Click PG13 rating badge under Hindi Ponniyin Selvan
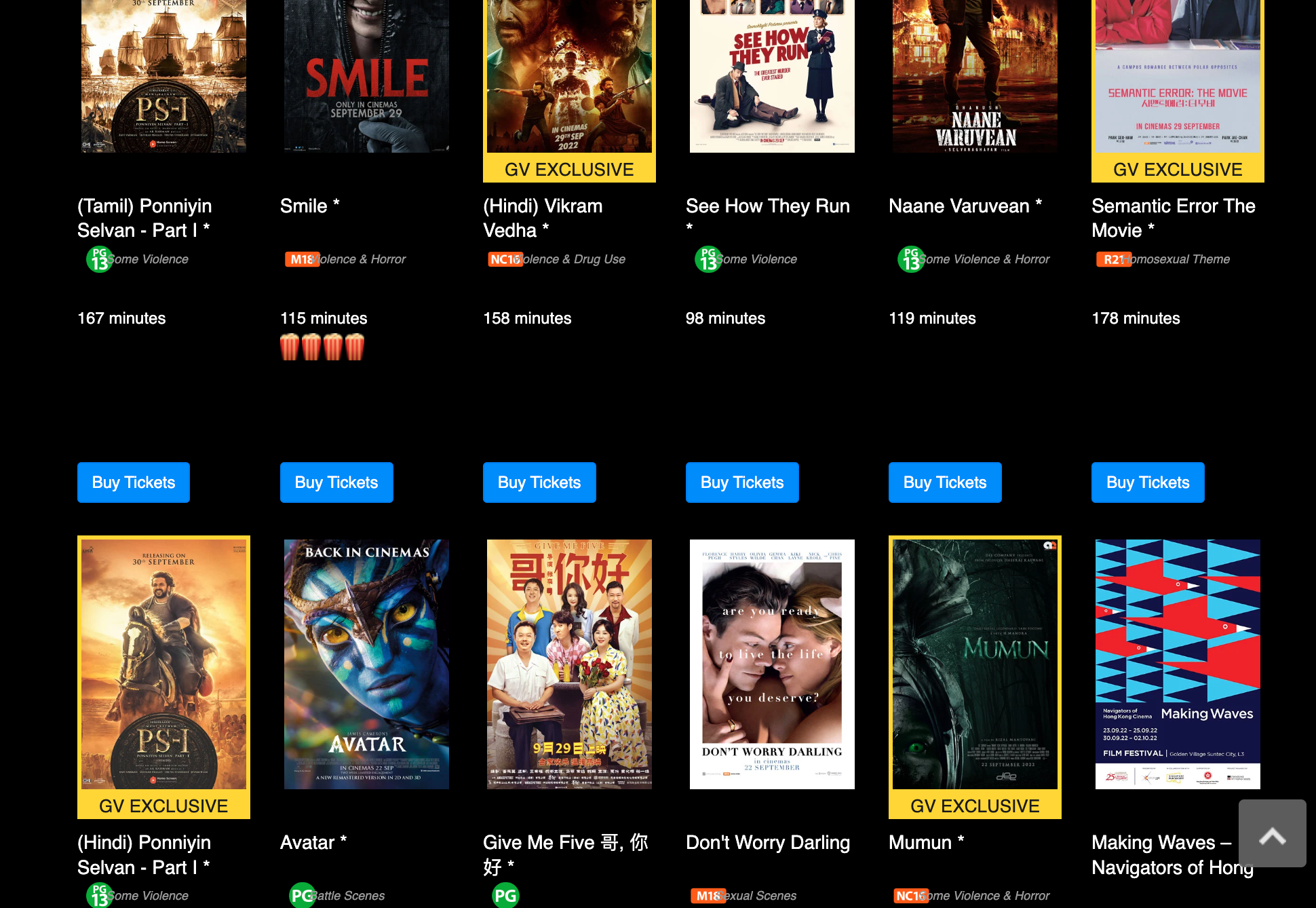The width and height of the screenshot is (1316, 908). coord(99,895)
